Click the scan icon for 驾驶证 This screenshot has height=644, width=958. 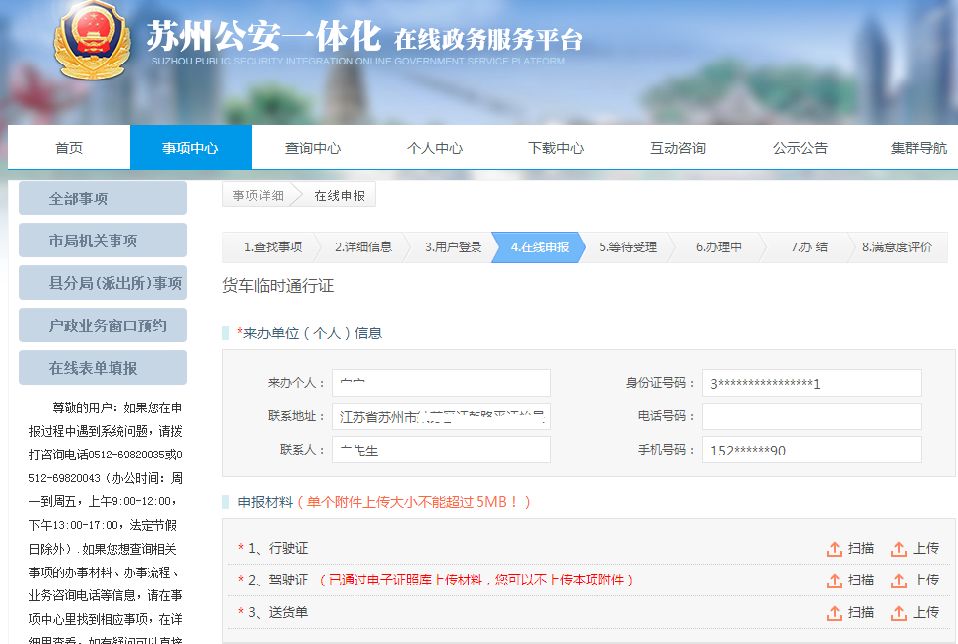point(834,581)
